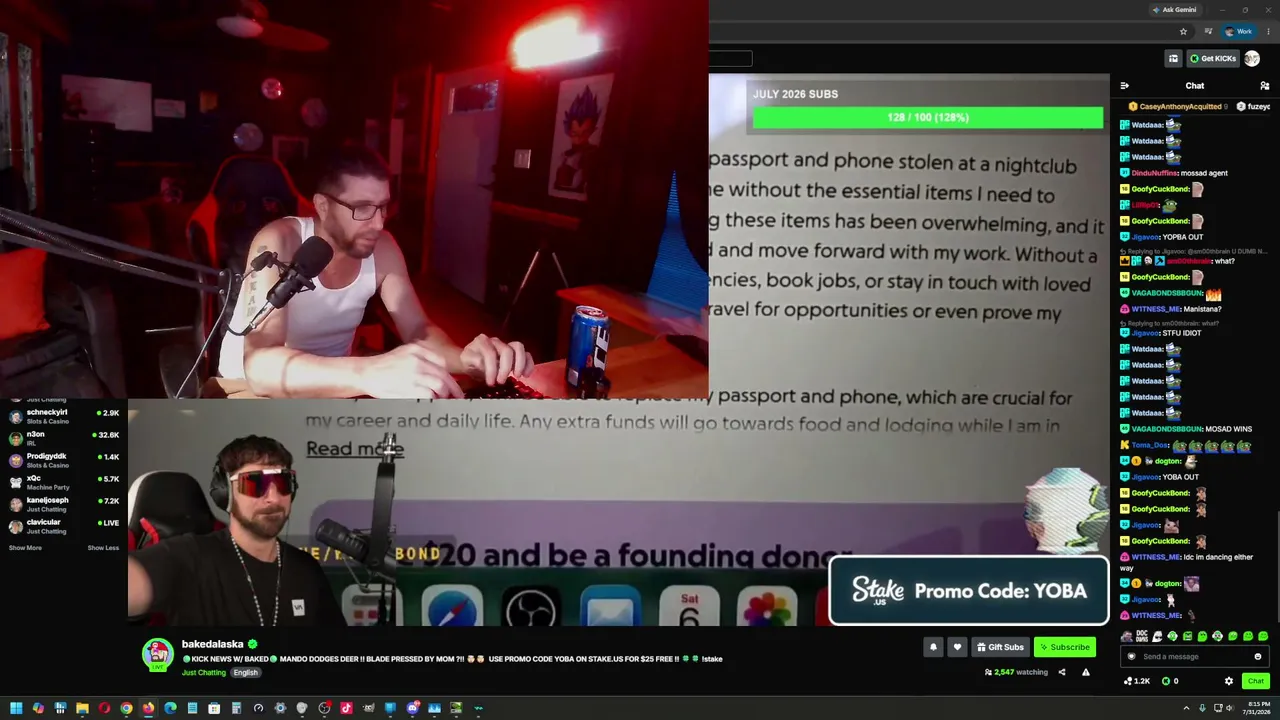Open Opera browser from the taskbar
The height and width of the screenshot is (720, 1280).
pyautogui.click(x=104, y=709)
